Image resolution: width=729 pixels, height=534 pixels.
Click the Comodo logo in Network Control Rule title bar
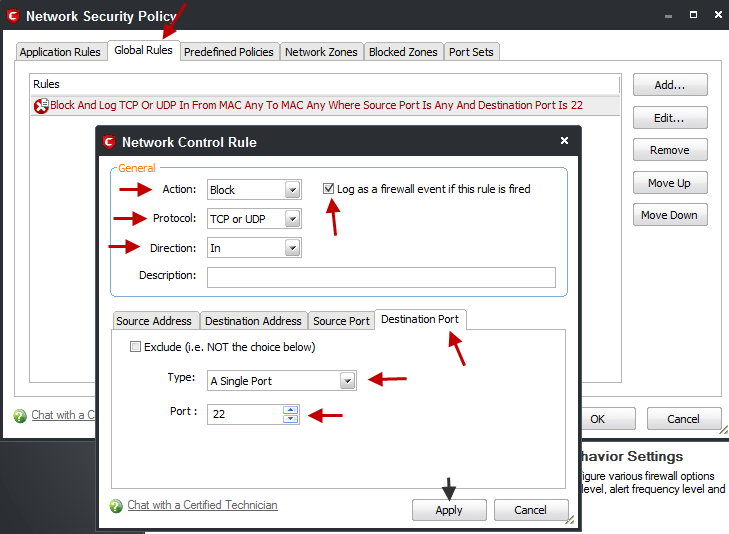tap(109, 142)
